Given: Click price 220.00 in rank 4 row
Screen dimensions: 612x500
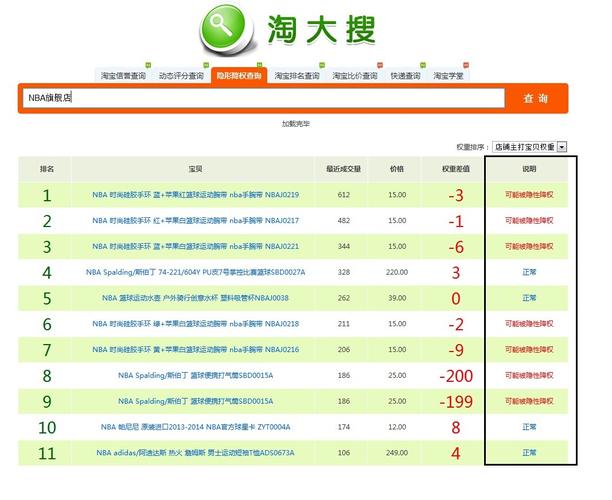Looking at the screenshot, I should pos(397,272).
